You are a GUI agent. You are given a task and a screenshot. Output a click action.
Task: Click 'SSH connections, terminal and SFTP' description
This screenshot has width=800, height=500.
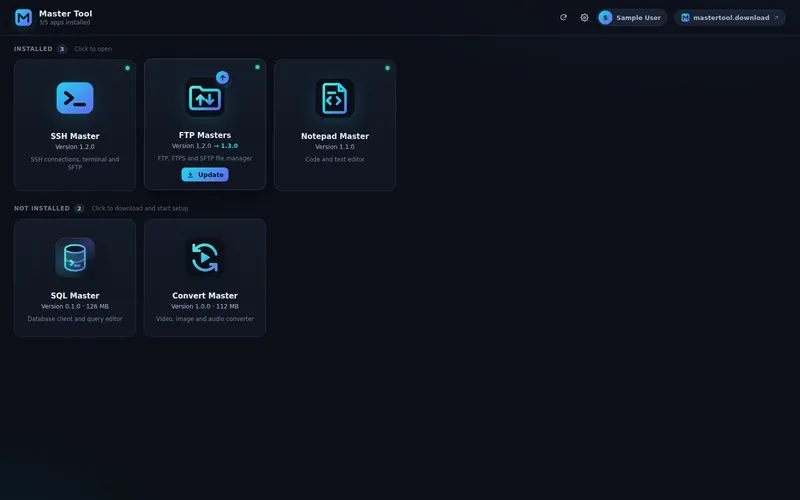(x=75, y=163)
